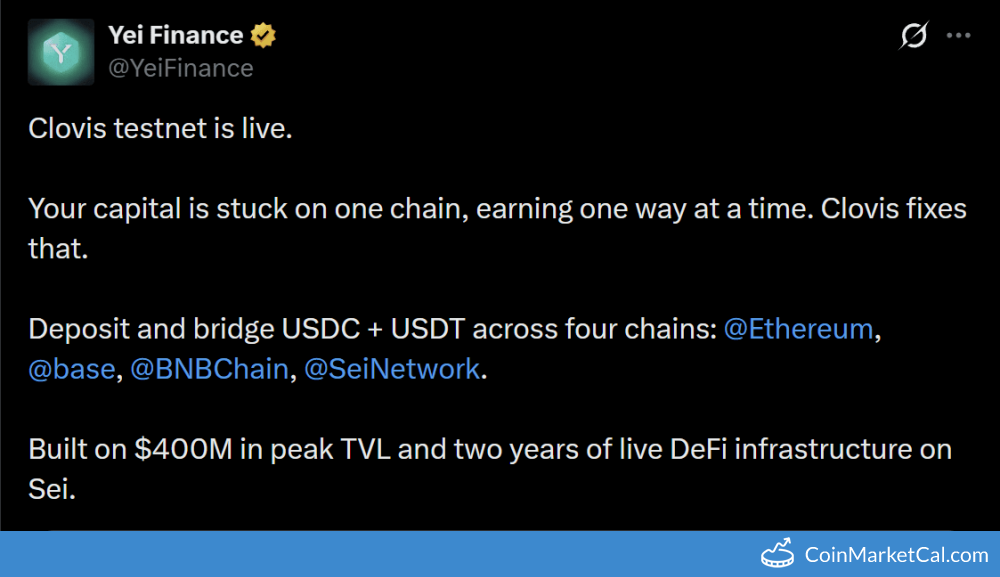Click the blue footer banner
1000x577 pixels.
click(400, 554)
